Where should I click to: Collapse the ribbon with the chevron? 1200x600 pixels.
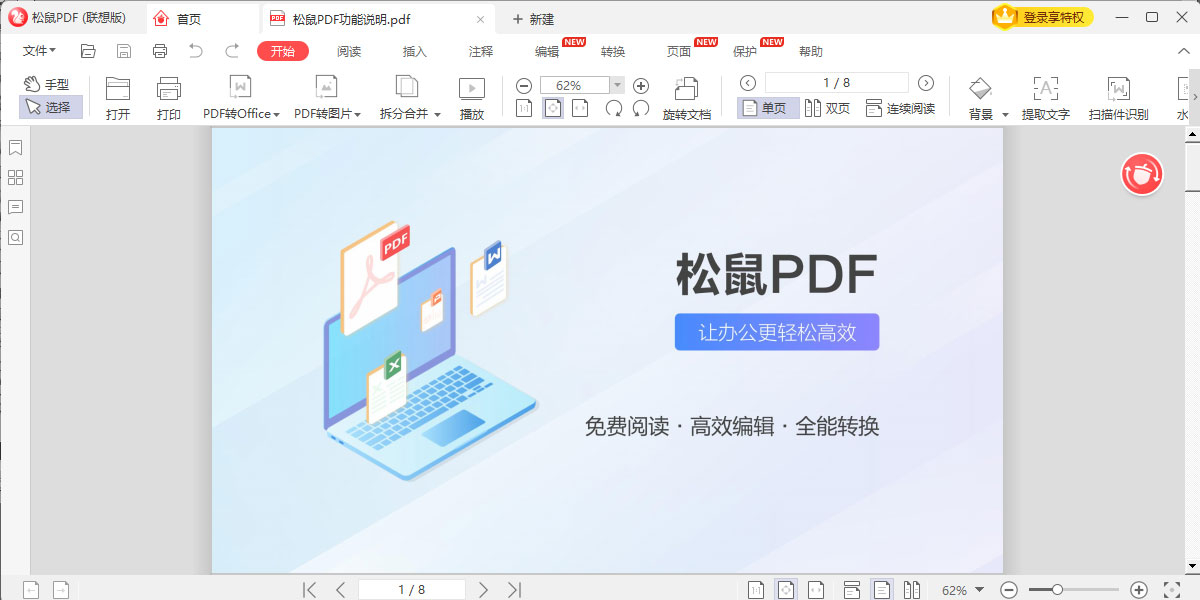[x=1184, y=51]
